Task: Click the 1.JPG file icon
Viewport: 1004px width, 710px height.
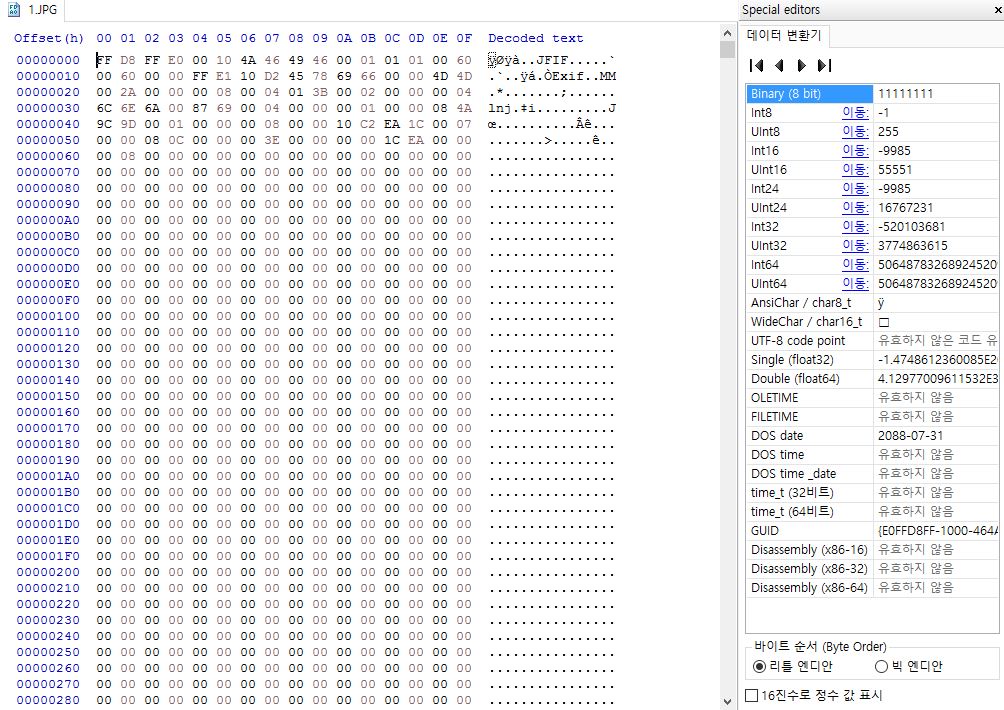Action: (x=13, y=10)
